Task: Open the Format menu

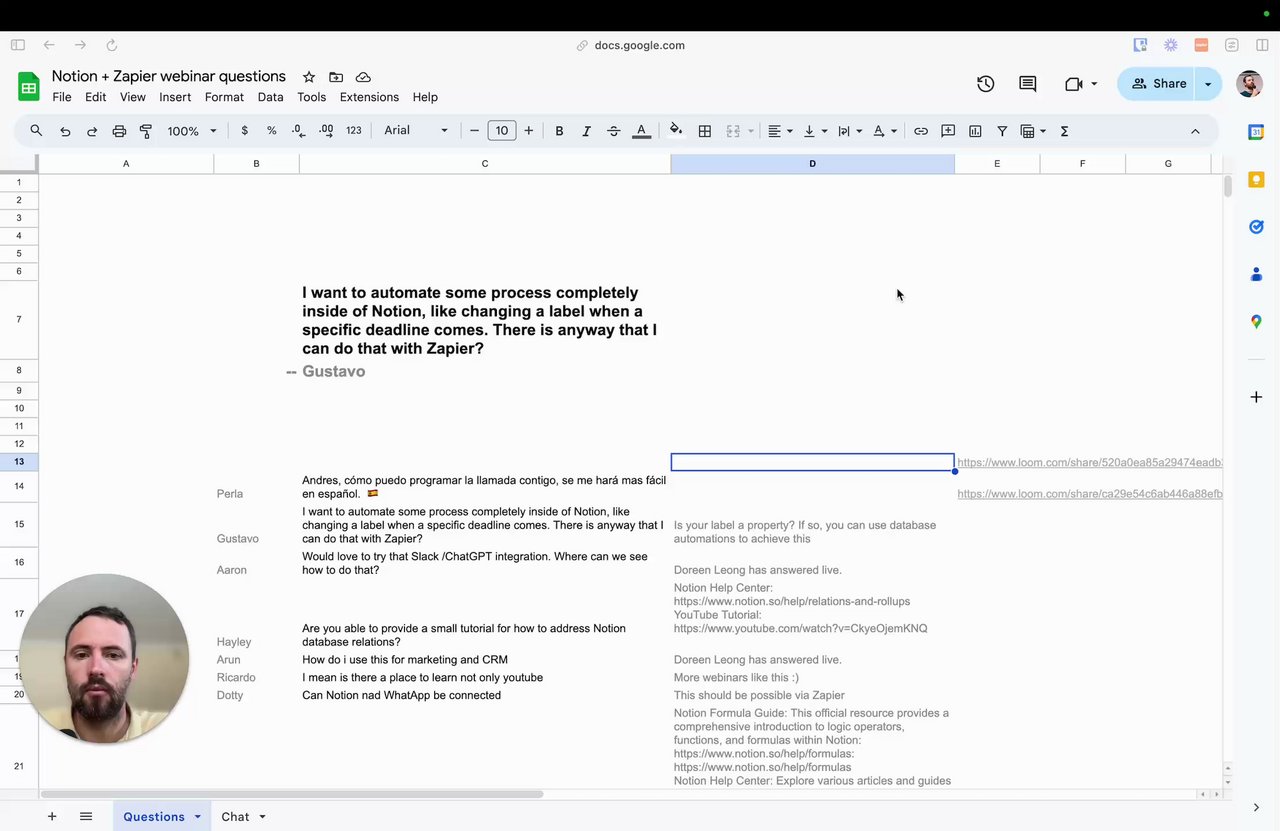Action: coord(224,97)
